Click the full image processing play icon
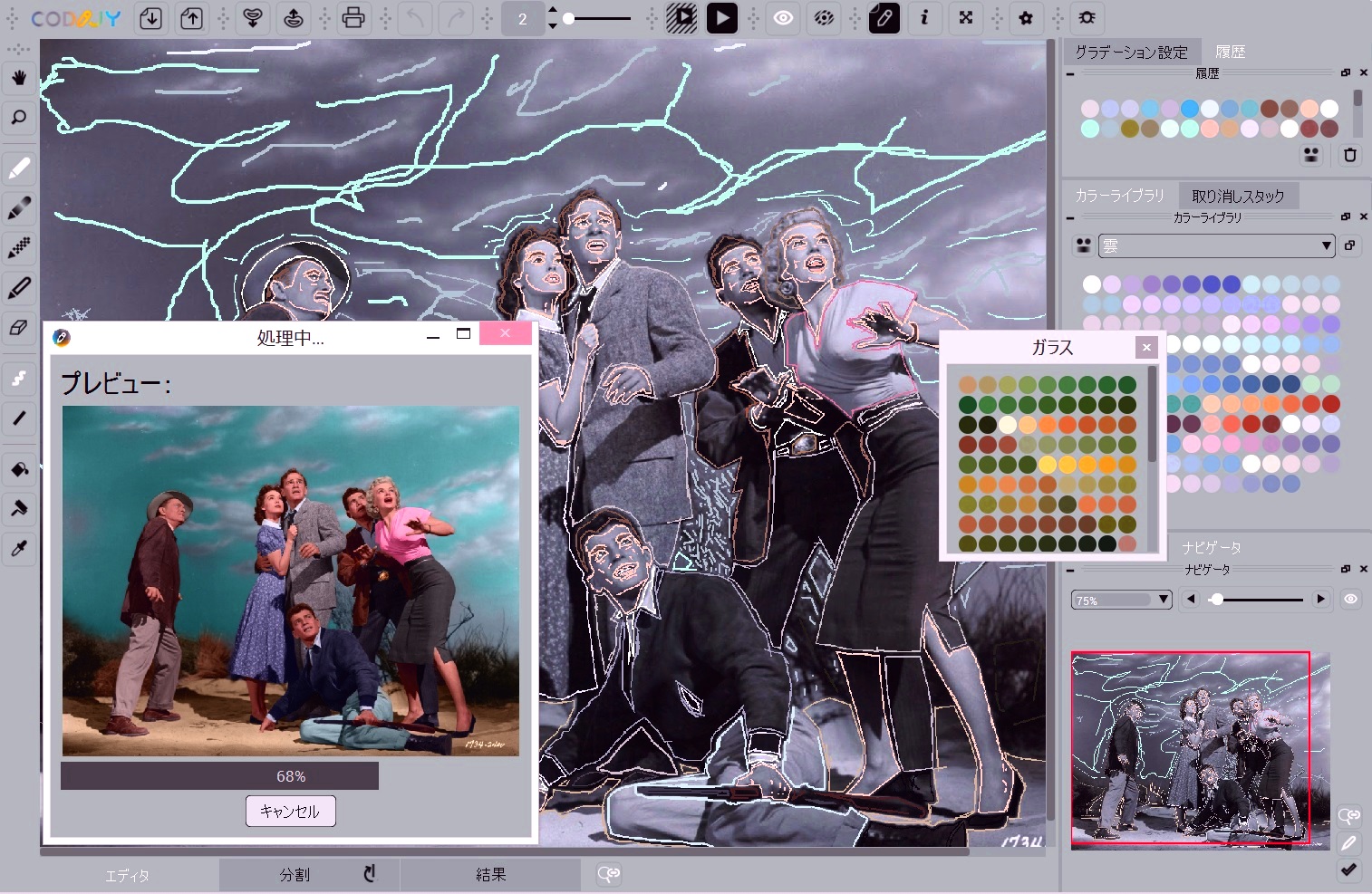The image size is (1372, 894). pos(721,18)
